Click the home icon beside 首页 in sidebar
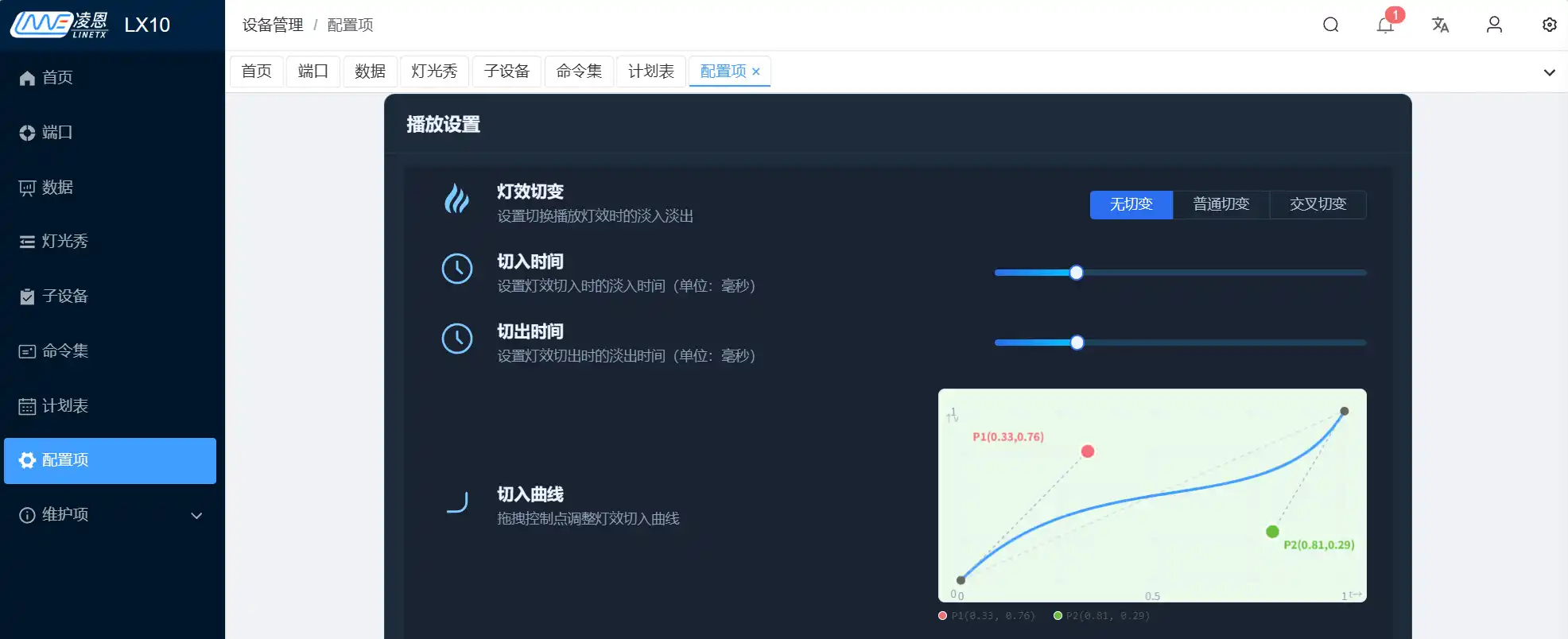The width and height of the screenshot is (1568, 639). click(27, 78)
